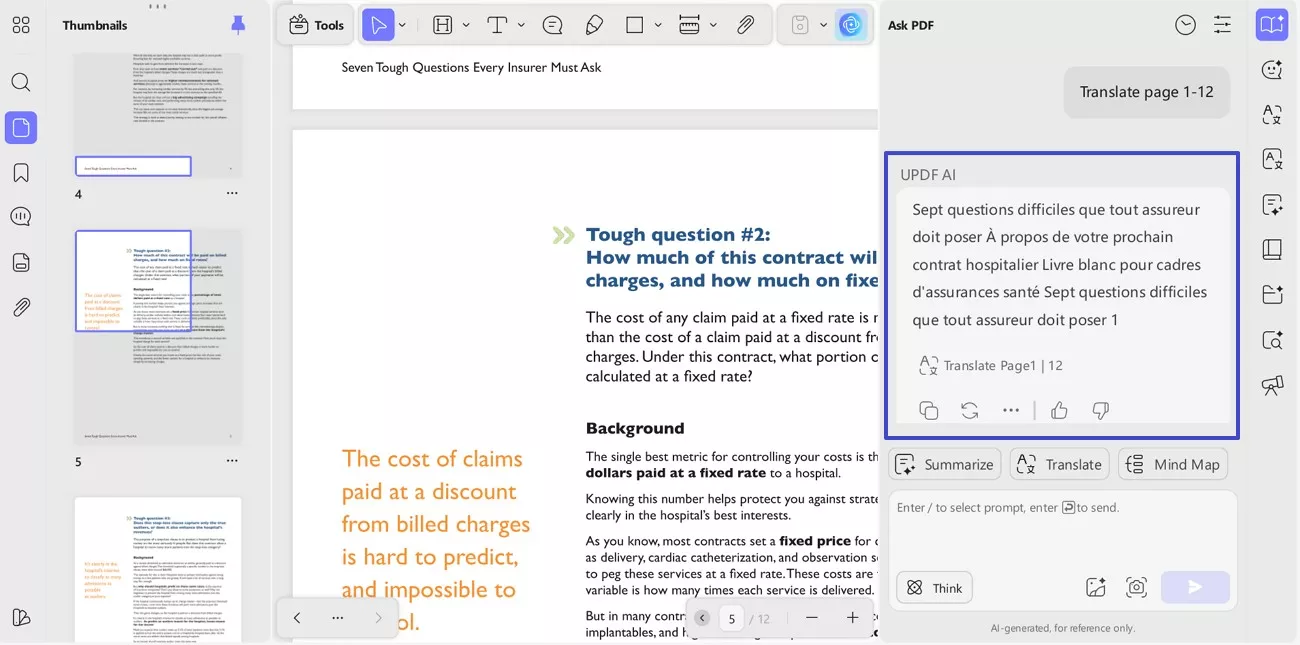Click the Summarize button
Image resolution: width=1300 pixels, height=645 pixels.
tap(944, 463)
